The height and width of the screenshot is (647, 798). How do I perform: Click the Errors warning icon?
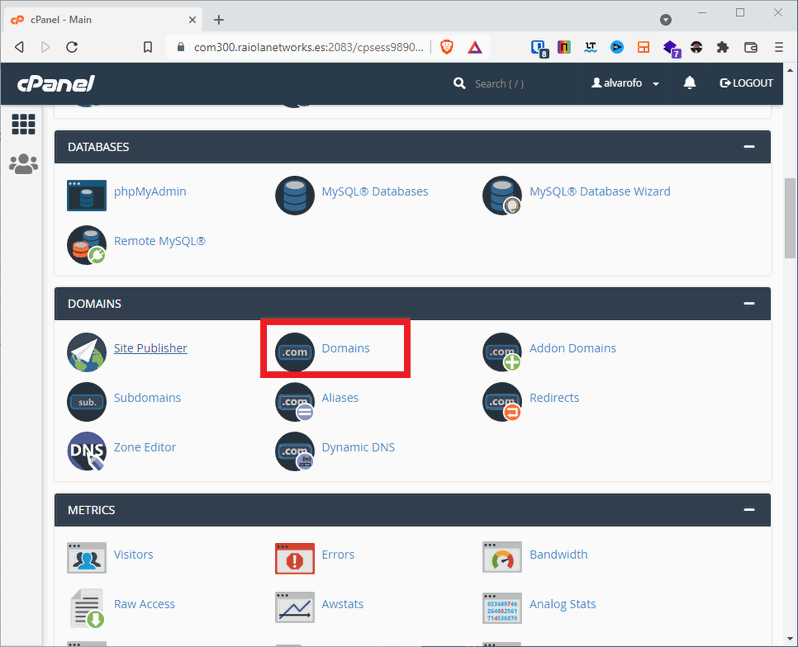(x=295, y=558)
